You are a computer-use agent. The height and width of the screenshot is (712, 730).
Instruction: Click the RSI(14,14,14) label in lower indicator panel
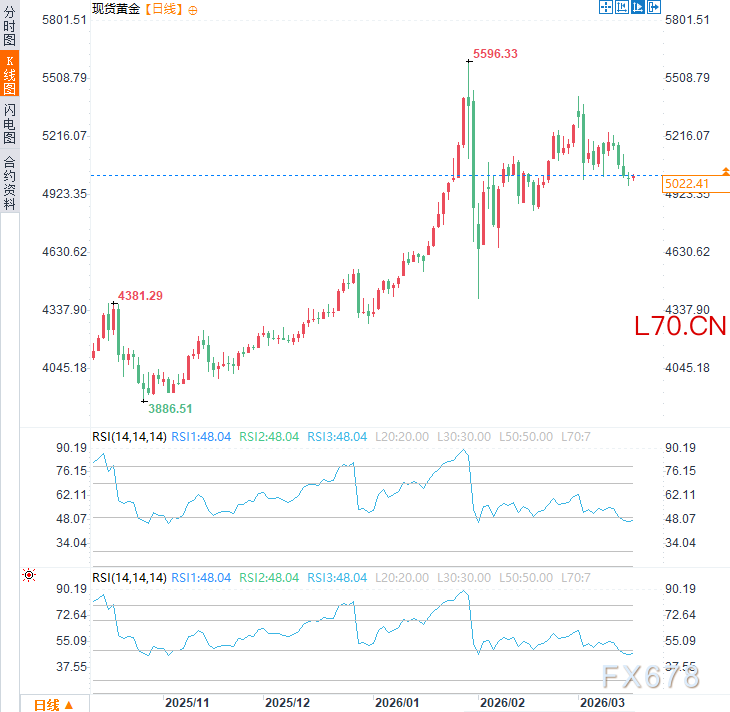click(x=128, y=578)
